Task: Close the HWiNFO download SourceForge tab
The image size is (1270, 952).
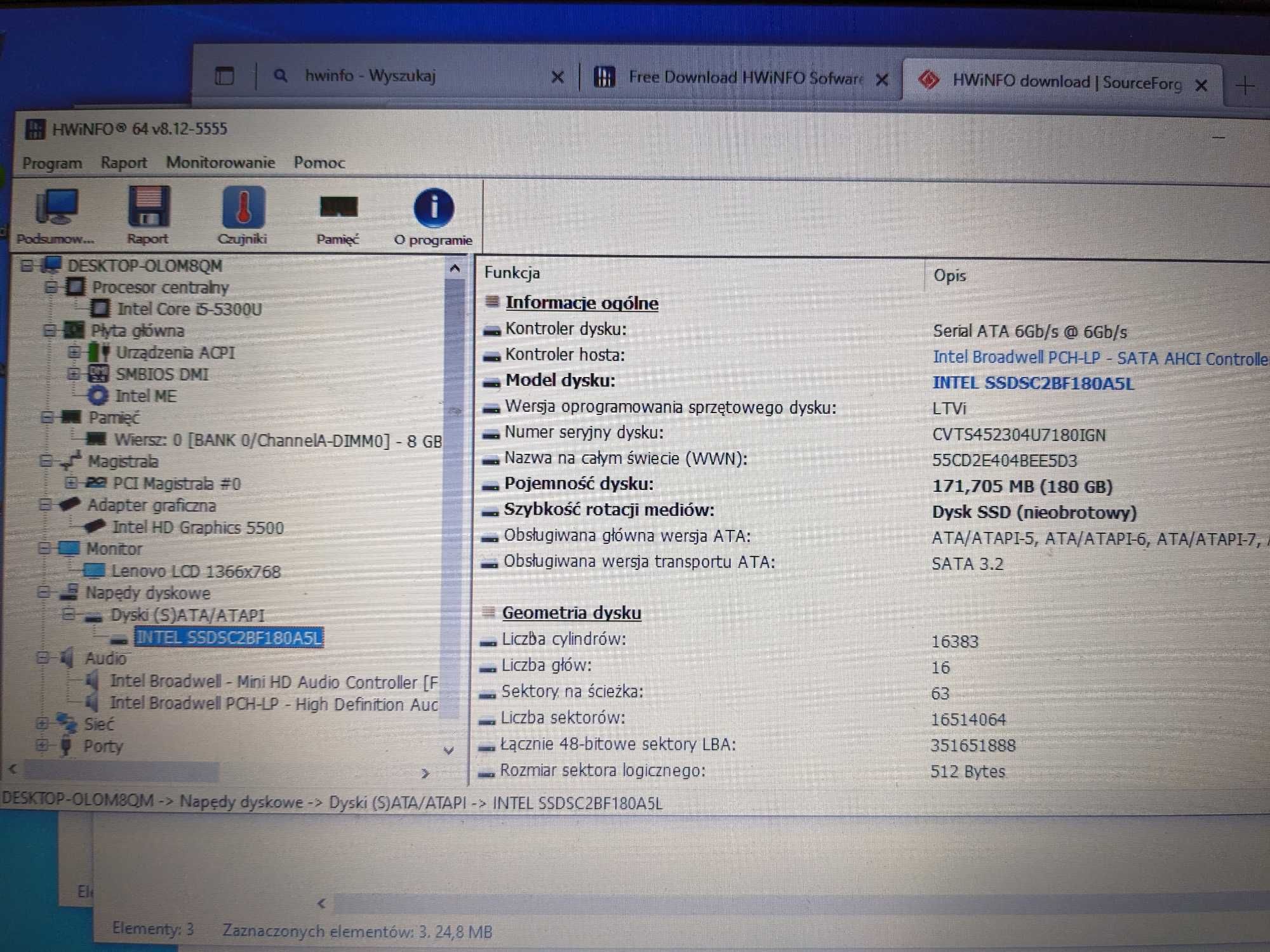Action: 1201,85
